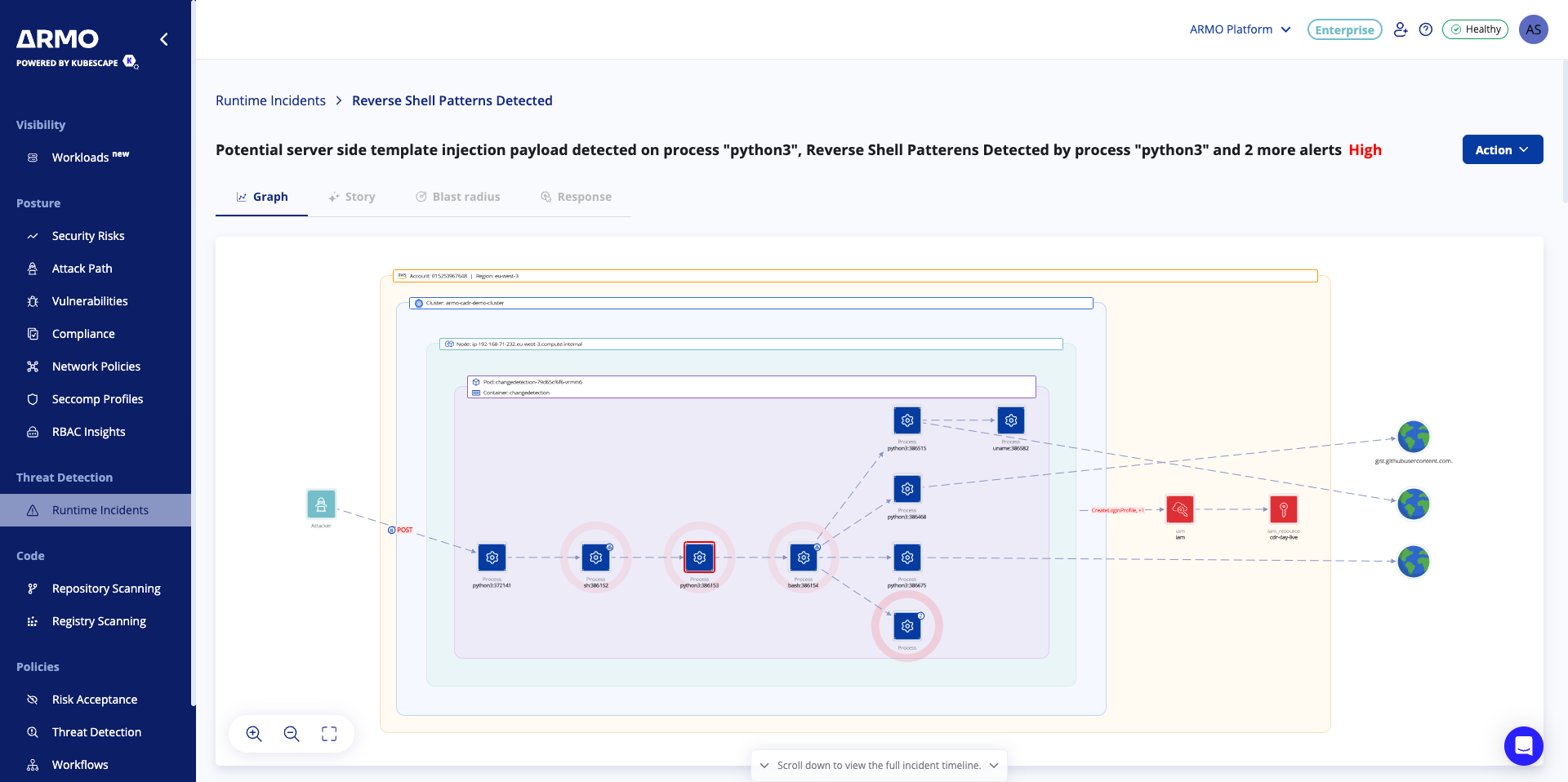The width and height of the screenshot is (1568, 782).
Task: Select process node sh:386152
Action: coord(595,558)
